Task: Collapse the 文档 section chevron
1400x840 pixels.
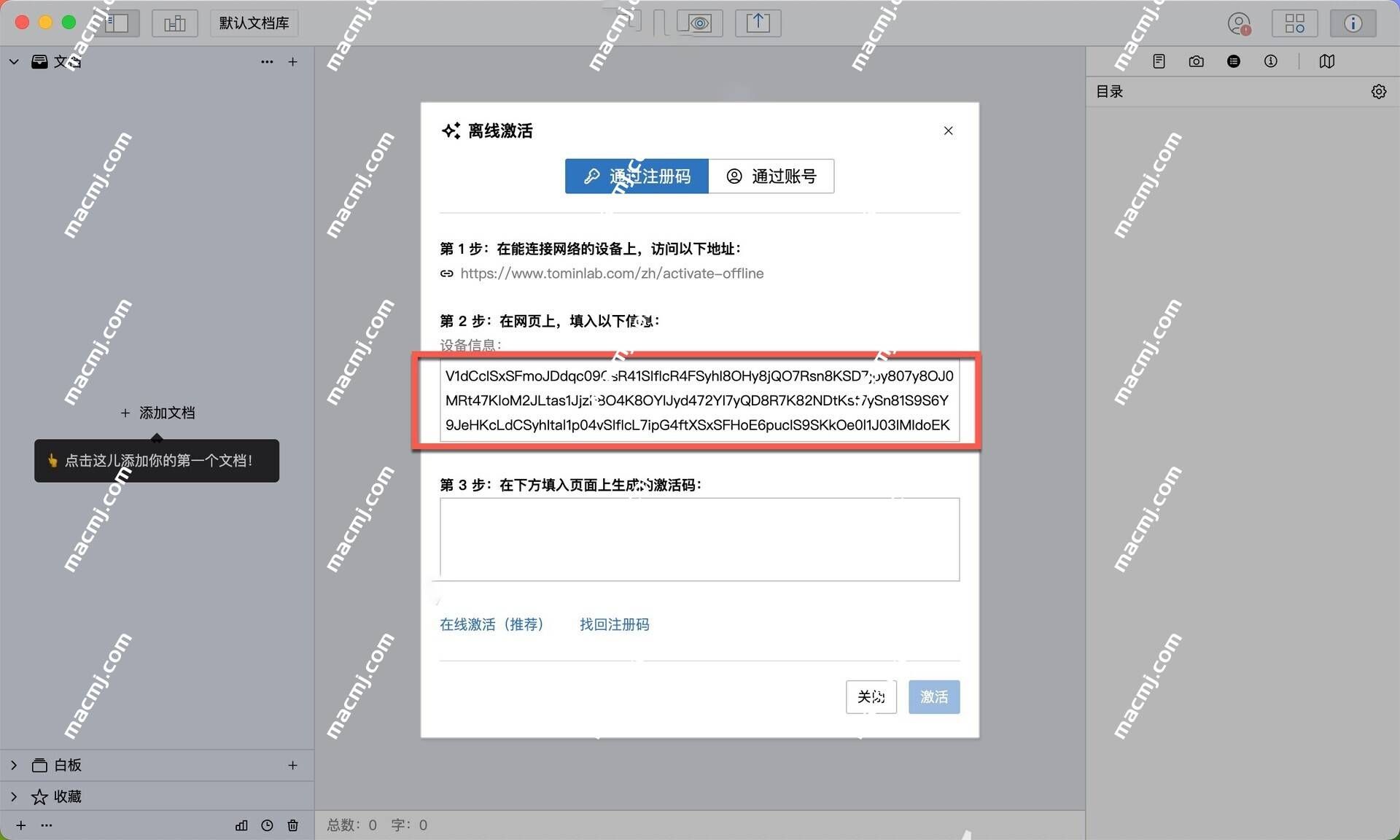Action: [14, 62]
